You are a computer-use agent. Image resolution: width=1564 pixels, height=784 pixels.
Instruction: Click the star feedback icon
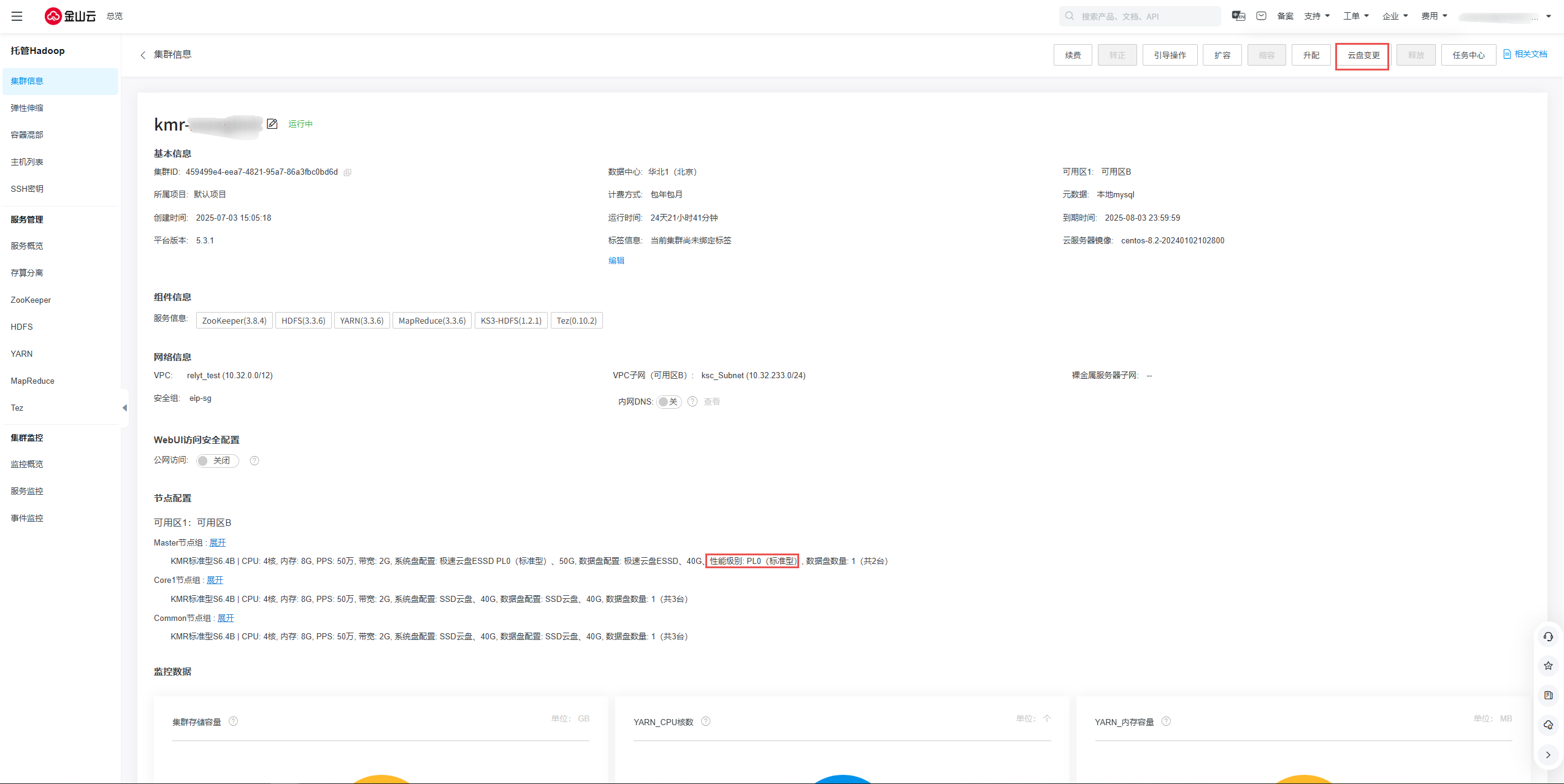coord(1547,666)
